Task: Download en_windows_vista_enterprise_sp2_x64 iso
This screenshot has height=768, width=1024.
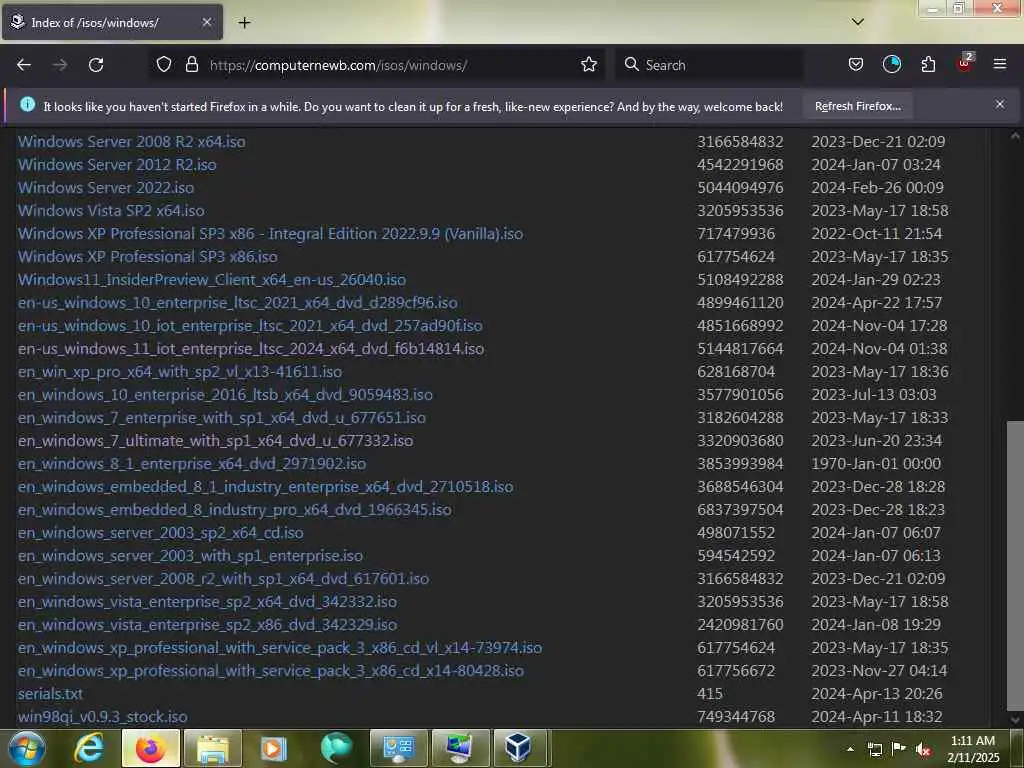Action: 208,601
